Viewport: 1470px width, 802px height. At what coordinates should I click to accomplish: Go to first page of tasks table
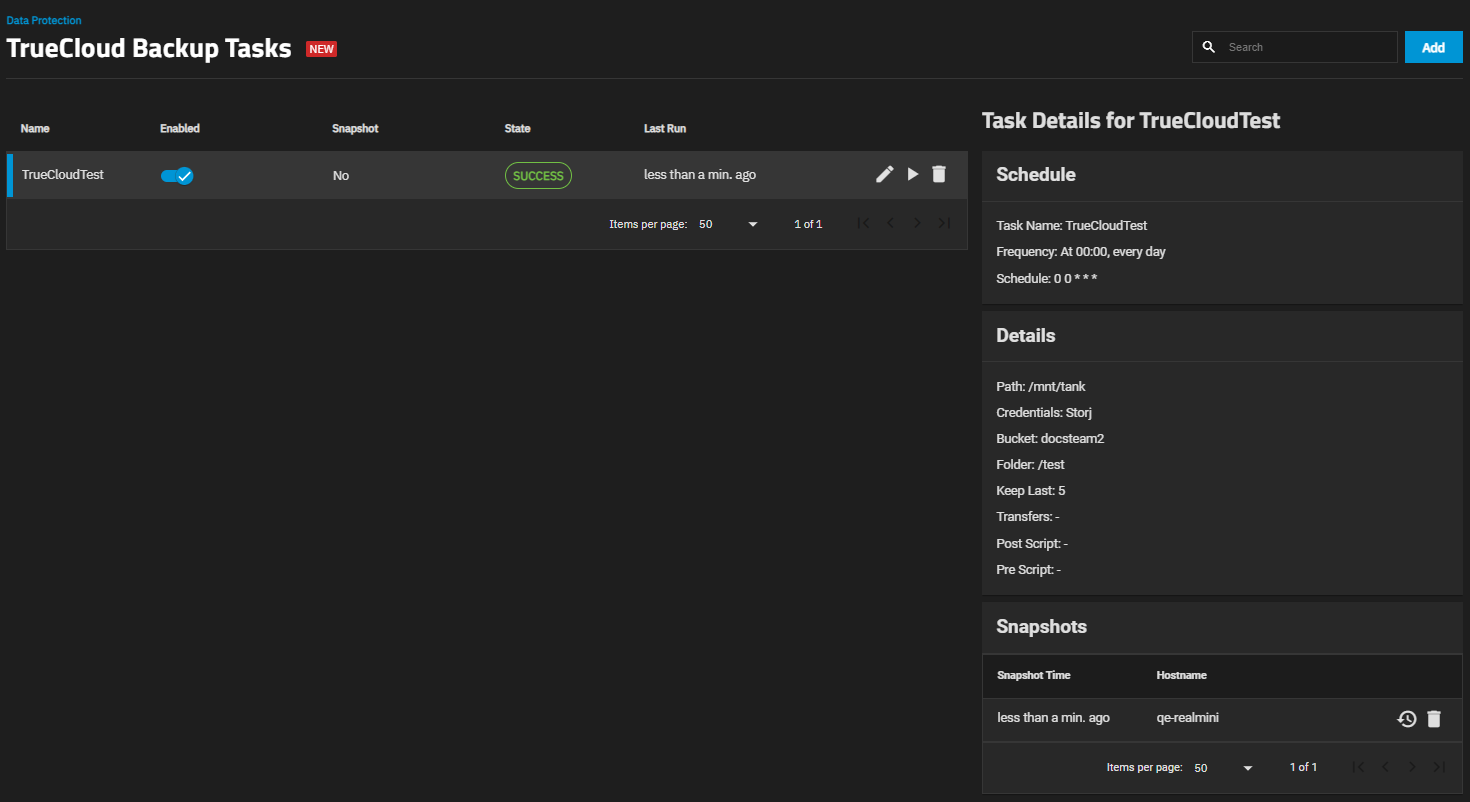863,224
